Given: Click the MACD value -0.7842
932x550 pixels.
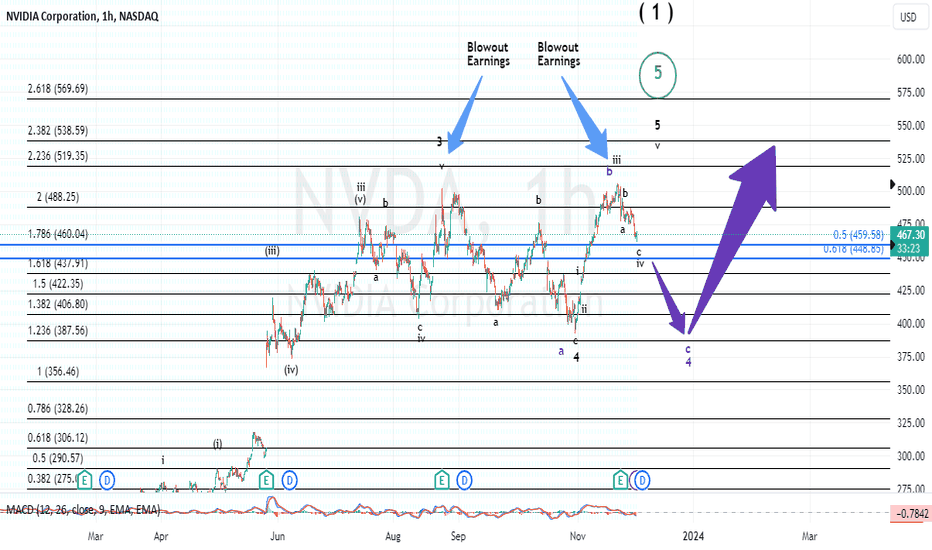Looking at the screenshot, I should pyautogui.click(x=910, y=513).
